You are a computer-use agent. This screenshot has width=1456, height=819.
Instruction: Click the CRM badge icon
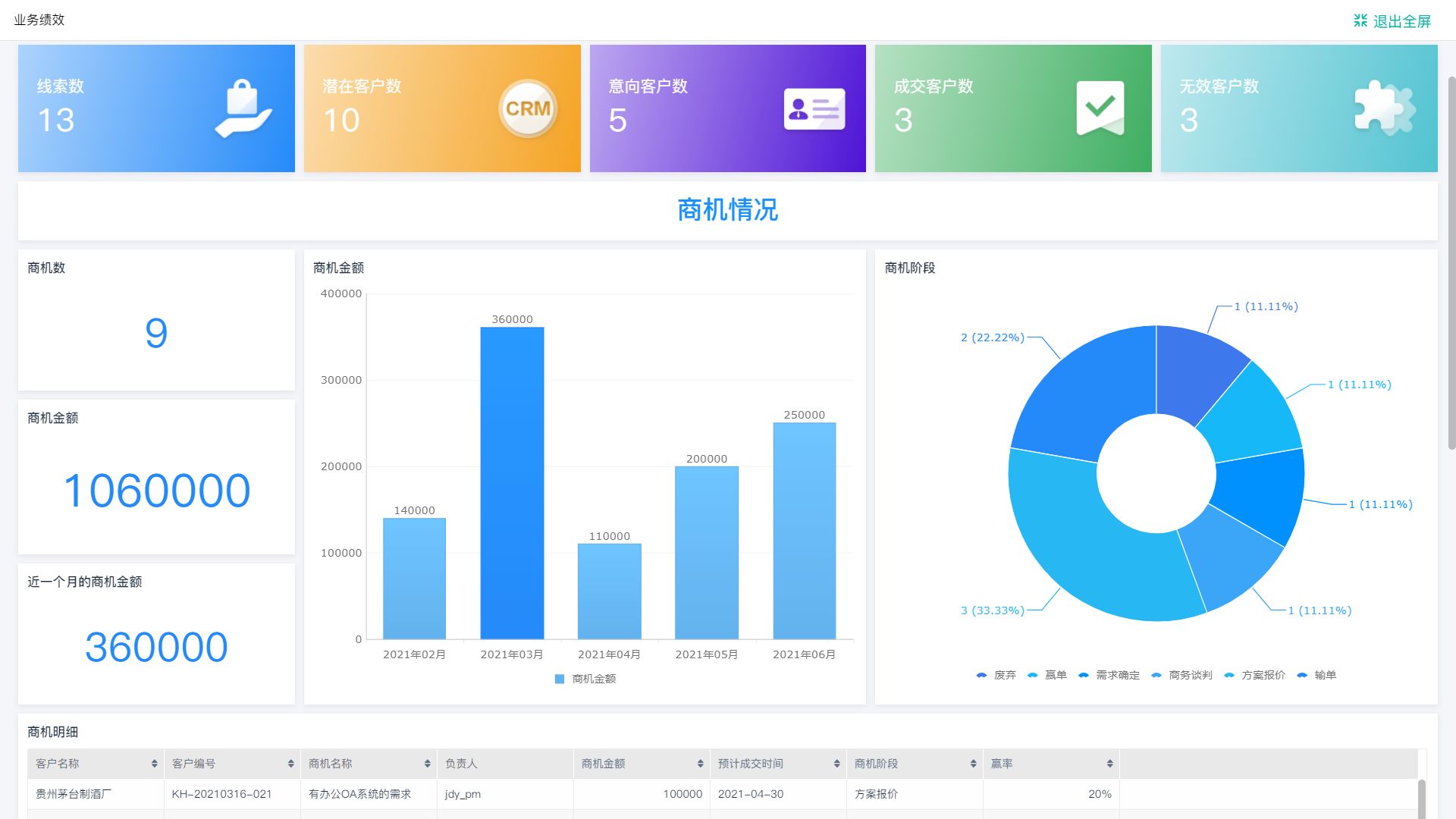pyautogui.click(x=528, y=108)
